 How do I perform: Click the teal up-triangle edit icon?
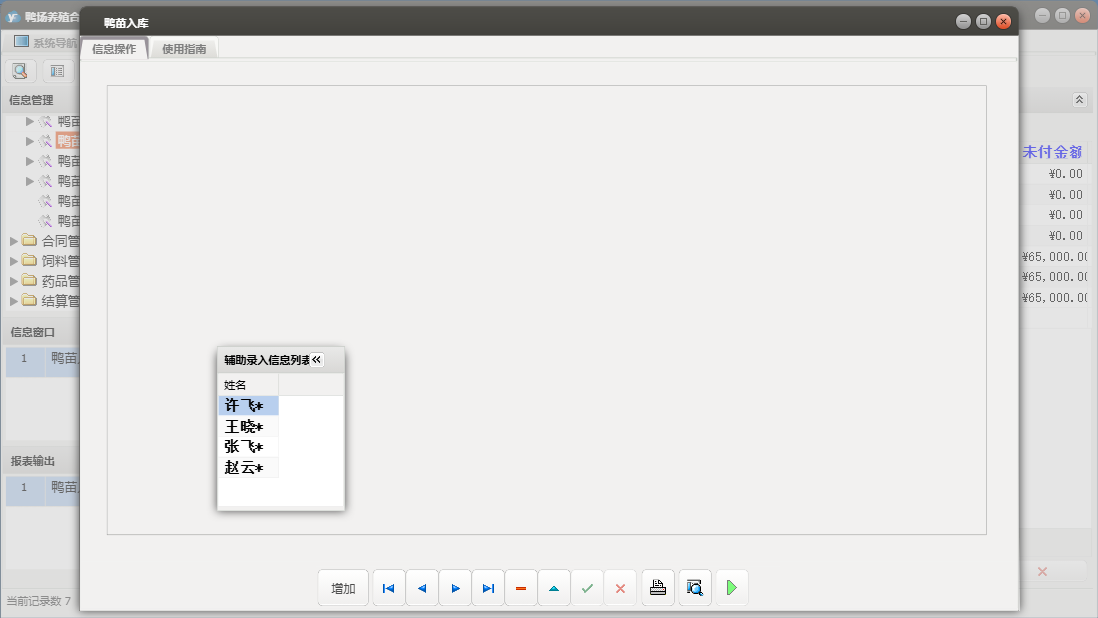pos(554,588)
